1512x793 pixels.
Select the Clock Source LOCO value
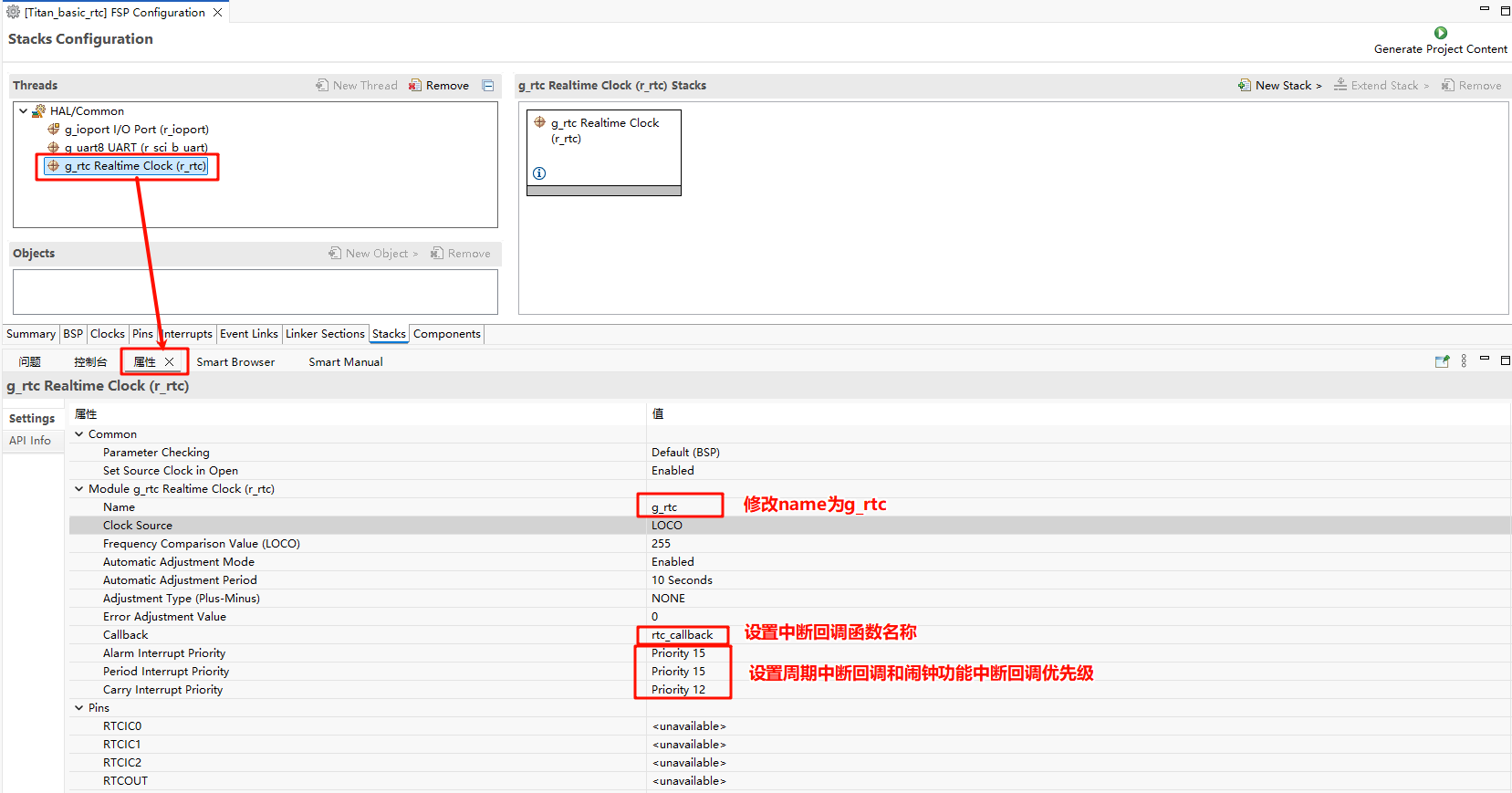pyautogui.click(x=667, y=526)
